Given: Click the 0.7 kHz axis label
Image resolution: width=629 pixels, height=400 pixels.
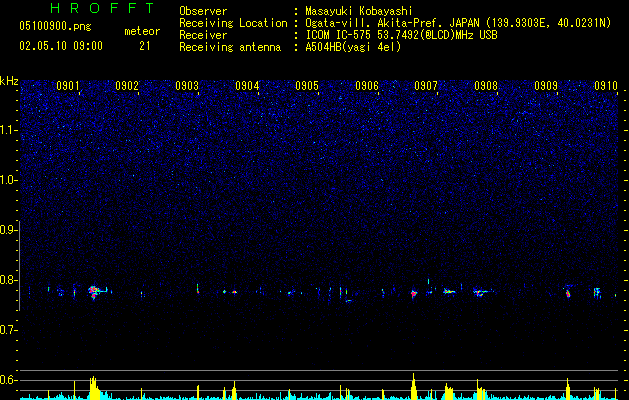Looking at the screenshot, I should (x=8, y=330).
